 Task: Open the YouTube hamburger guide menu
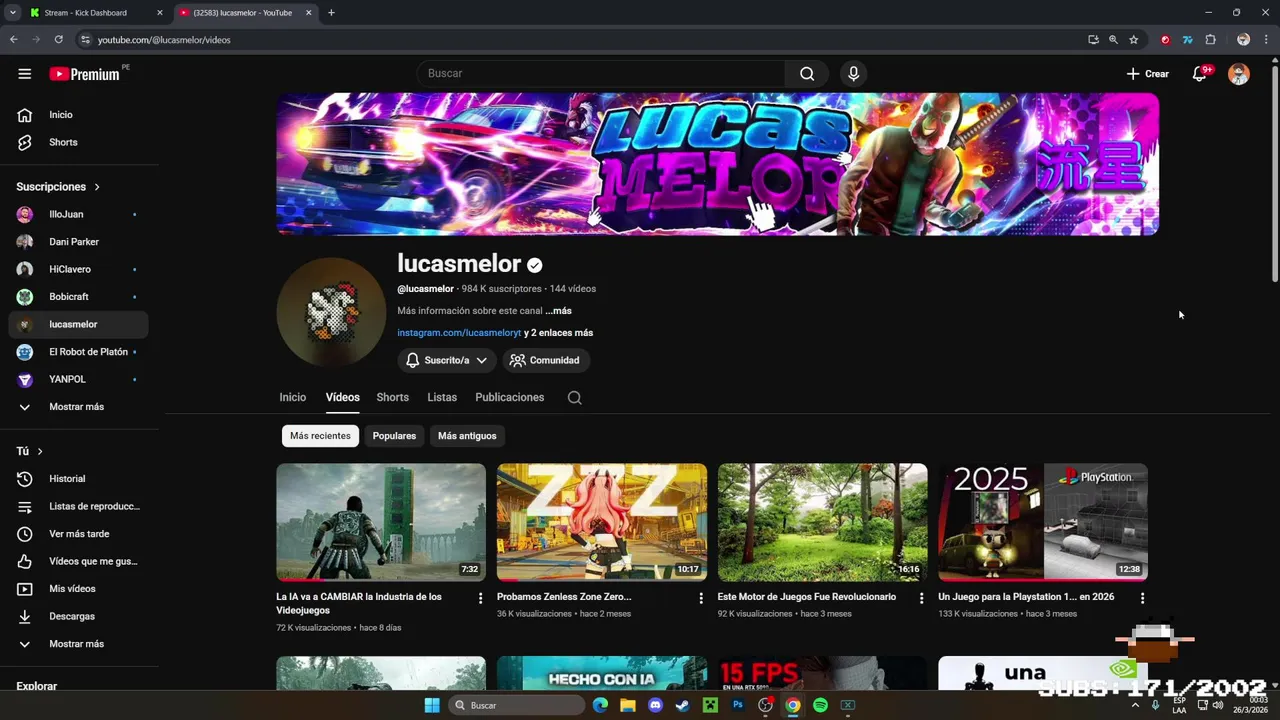[x=24, y=73]
